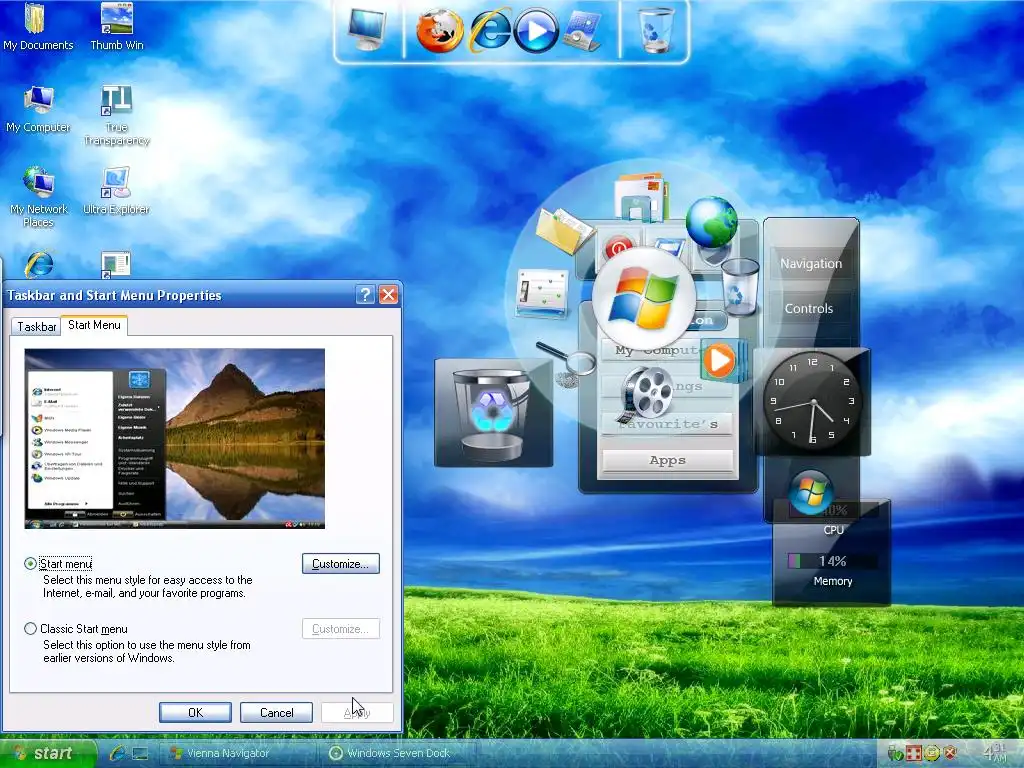
Task: Click the dialog help question mark button
Action: (x=365, y=295)
